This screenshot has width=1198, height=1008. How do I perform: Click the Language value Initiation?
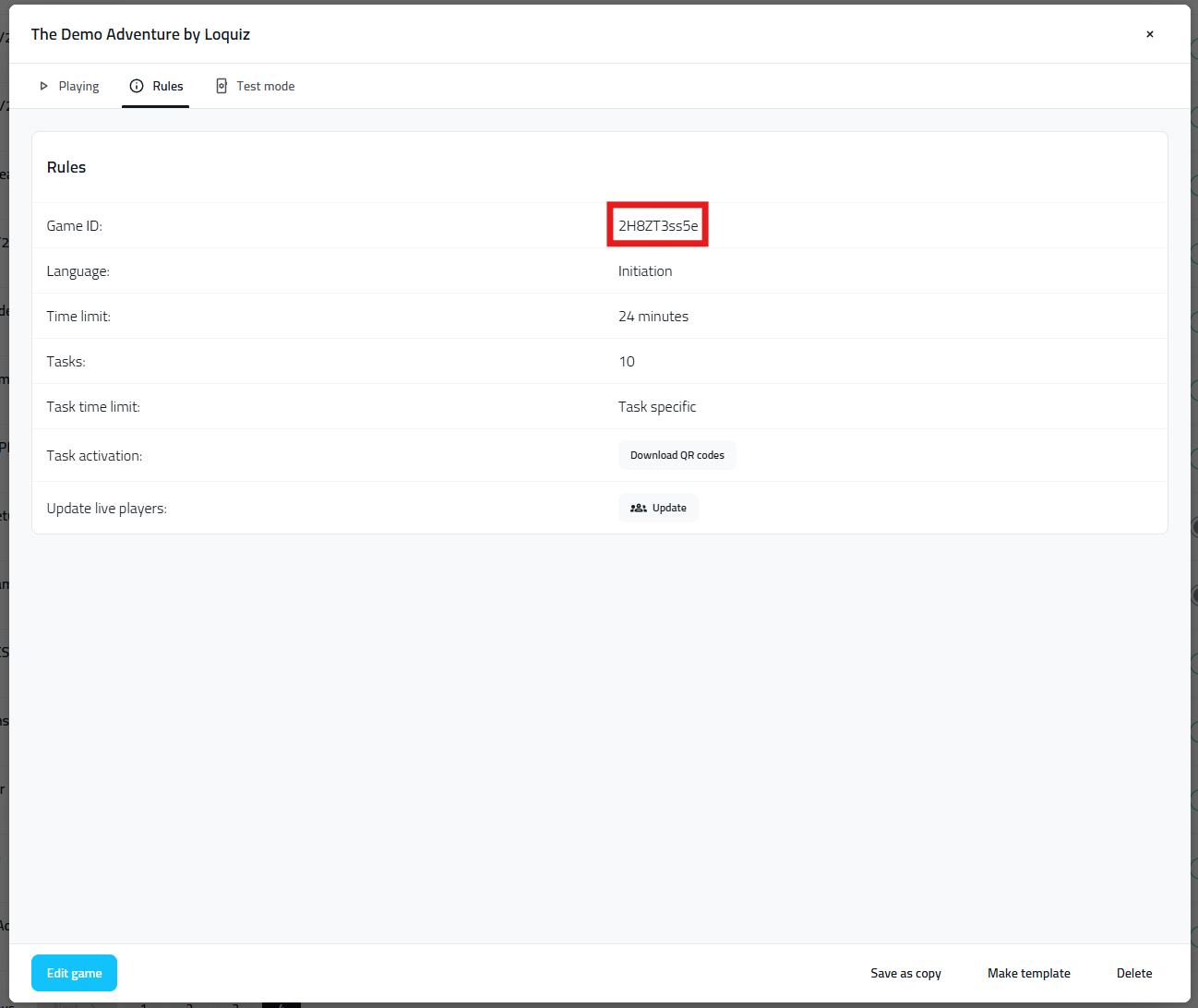click(644, 270)
